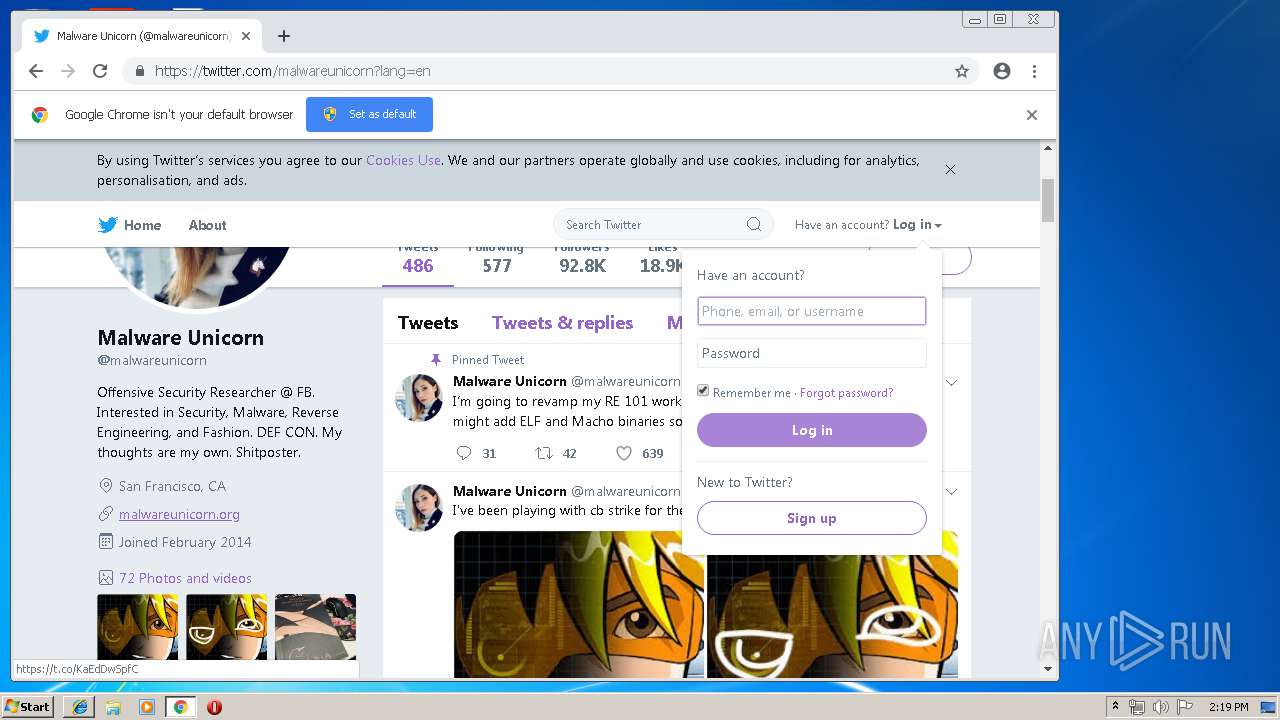The image size is (1280, 720).
Task: Open pinned tweet options chevron
Action: pyautogui.click(x=952, y=382)
